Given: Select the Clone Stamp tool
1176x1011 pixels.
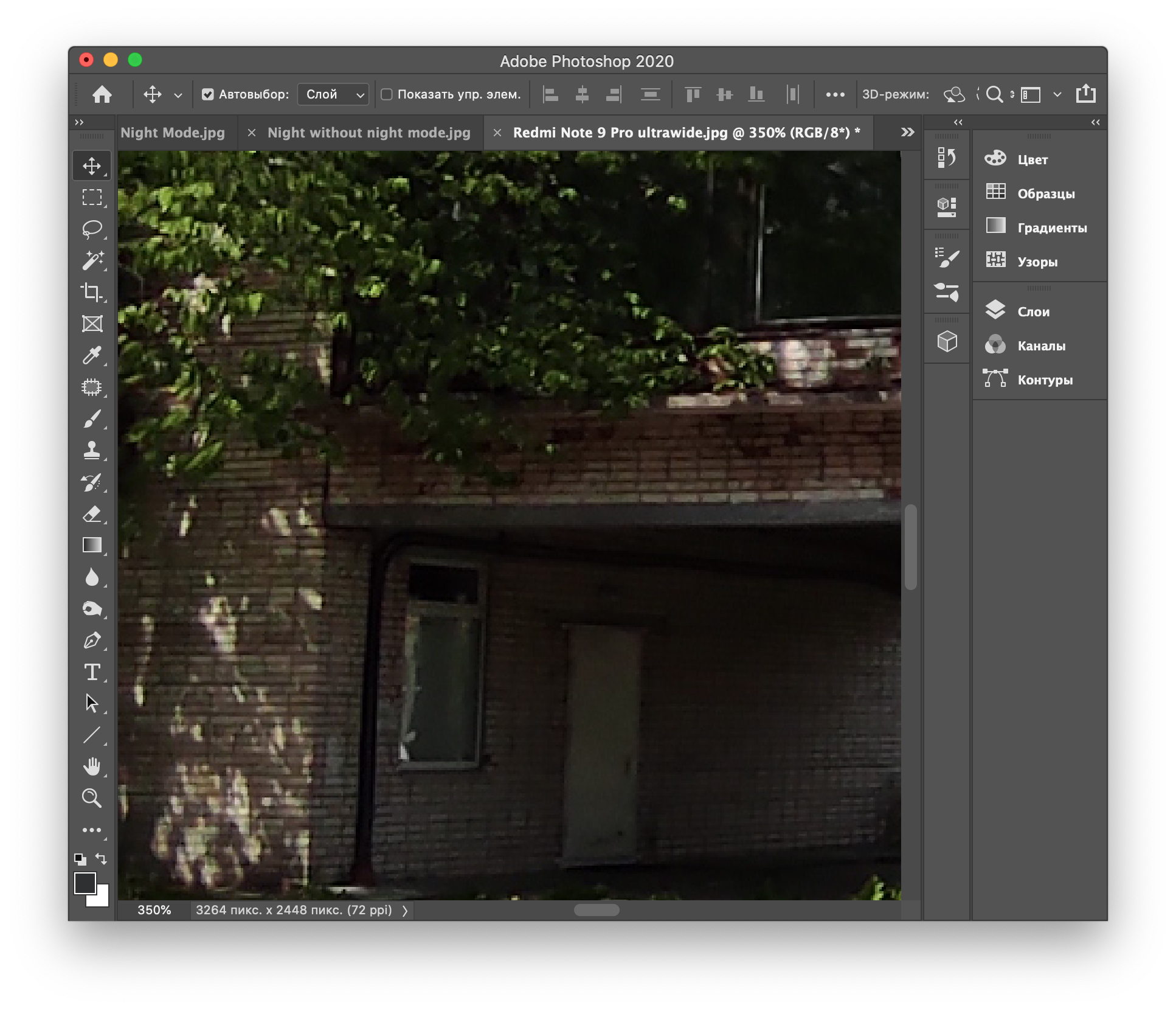Looking at the screenshot, I should click(x=92, y=450).
